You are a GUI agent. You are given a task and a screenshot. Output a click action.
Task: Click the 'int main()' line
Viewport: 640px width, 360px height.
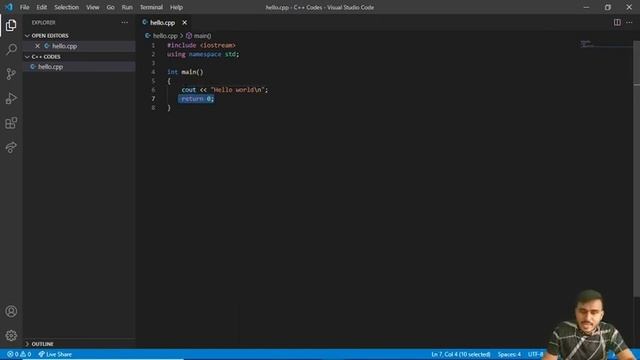coord(185,72)
